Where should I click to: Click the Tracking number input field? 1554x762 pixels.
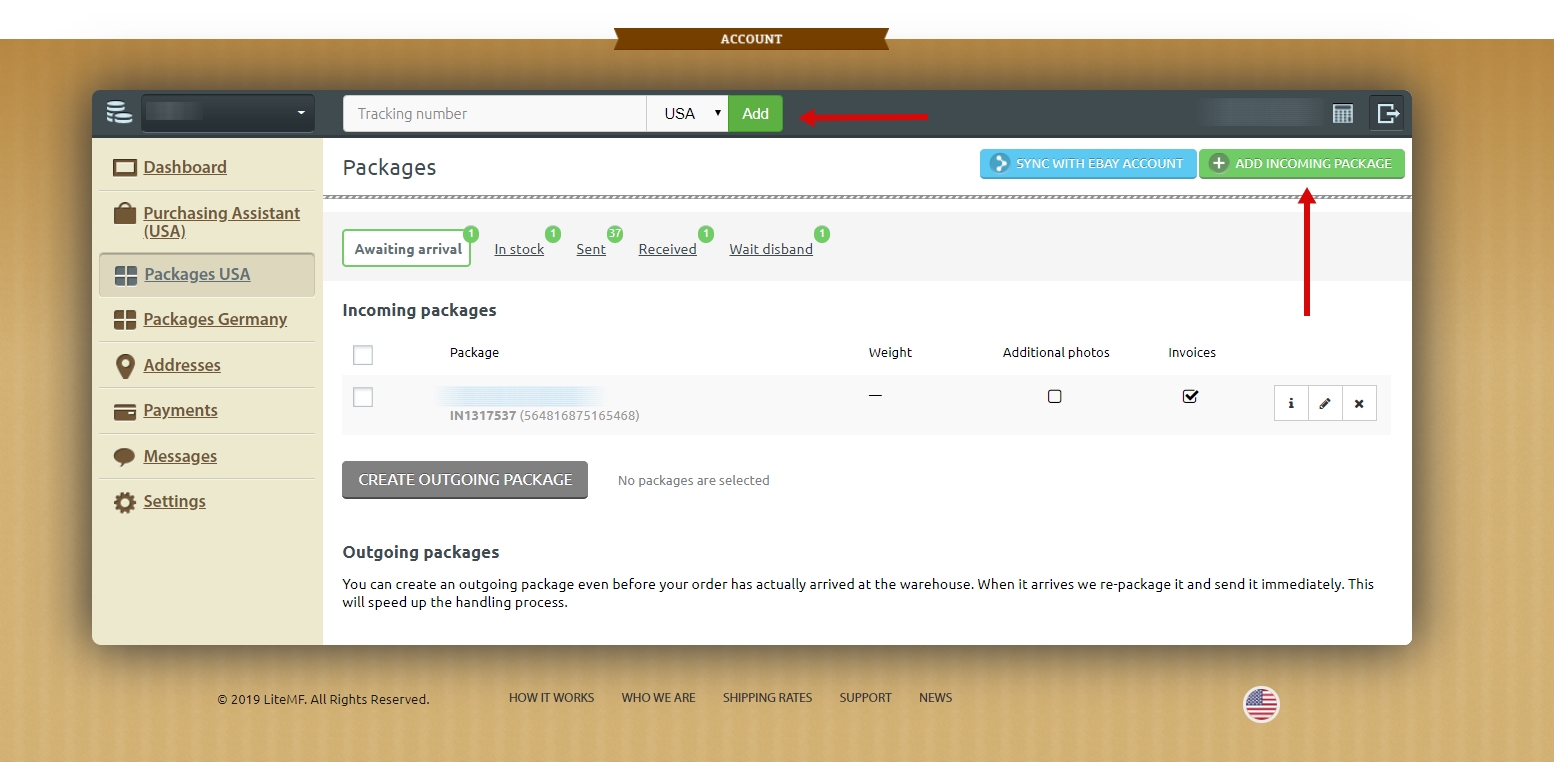tap(494, 114)
